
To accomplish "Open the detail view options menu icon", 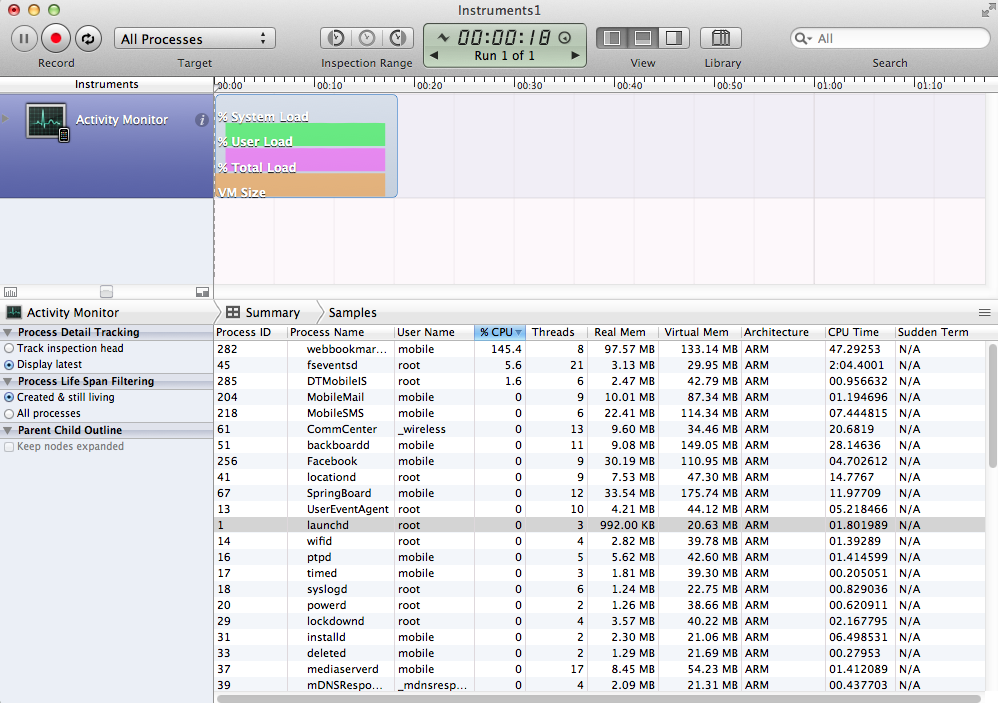I will click(985, 312).
